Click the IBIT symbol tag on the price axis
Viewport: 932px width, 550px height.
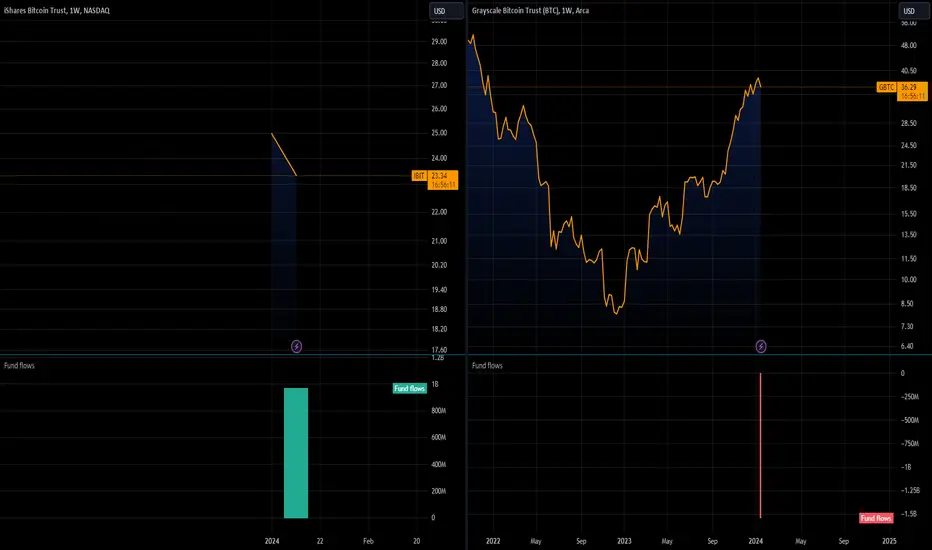coord(419,175)
